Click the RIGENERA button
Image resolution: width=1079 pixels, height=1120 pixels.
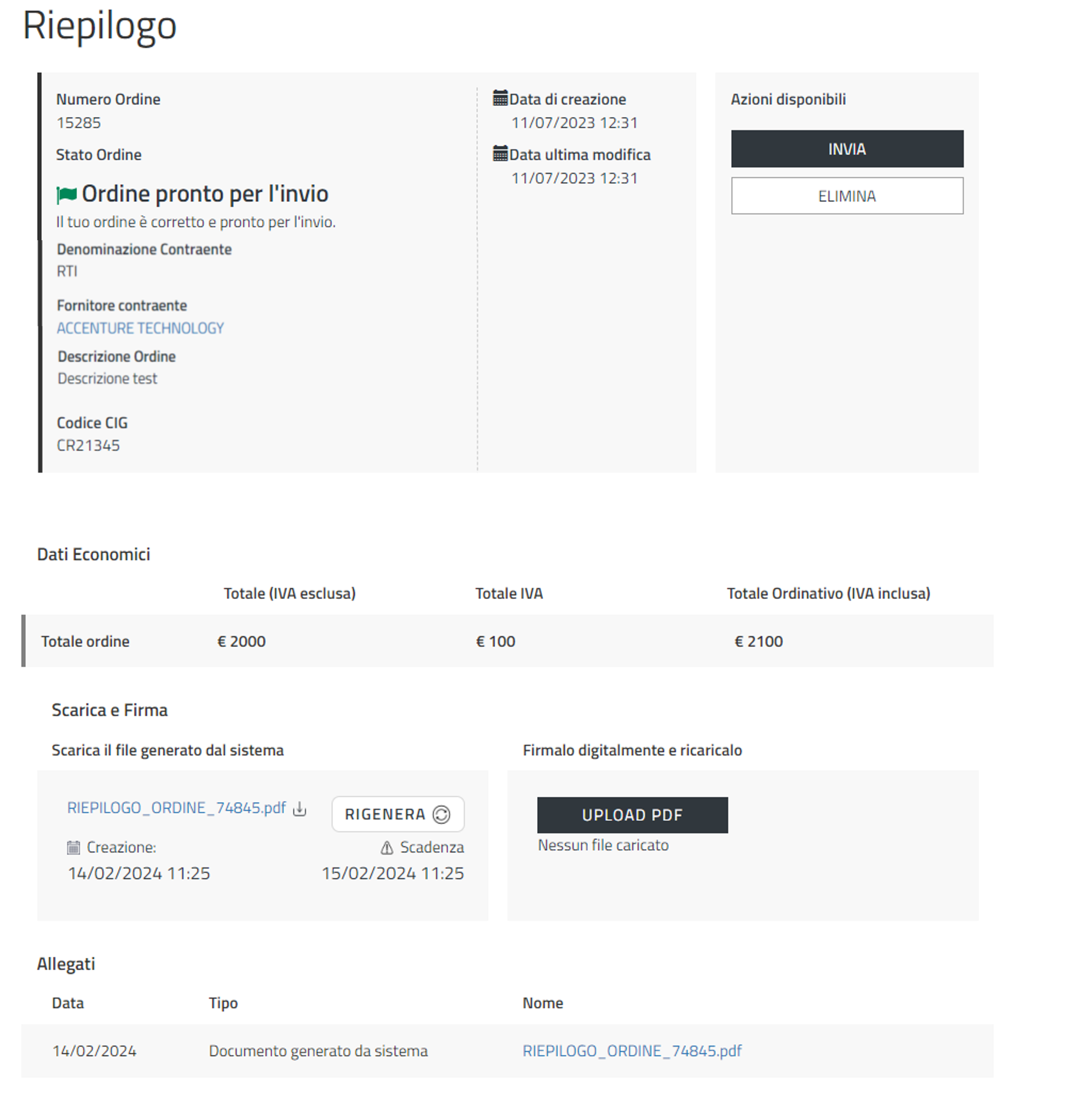click(x=397, y=814)
